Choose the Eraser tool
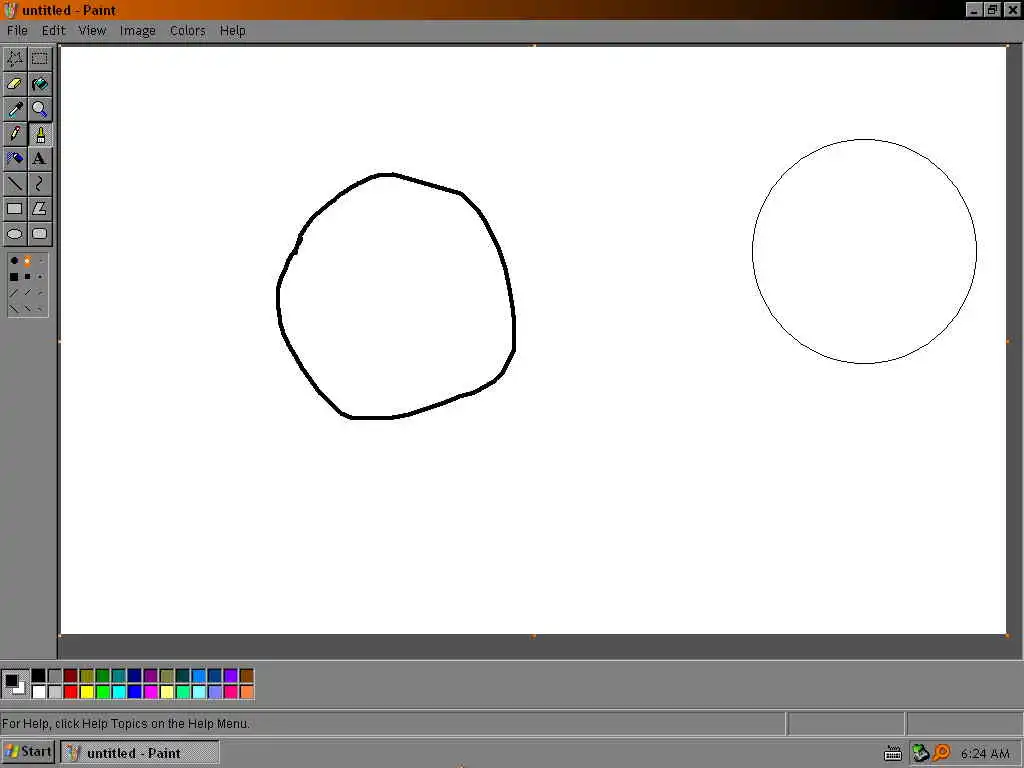This screenshot has width=1024, height=768. pyautogui.click(x=15, y=84)
